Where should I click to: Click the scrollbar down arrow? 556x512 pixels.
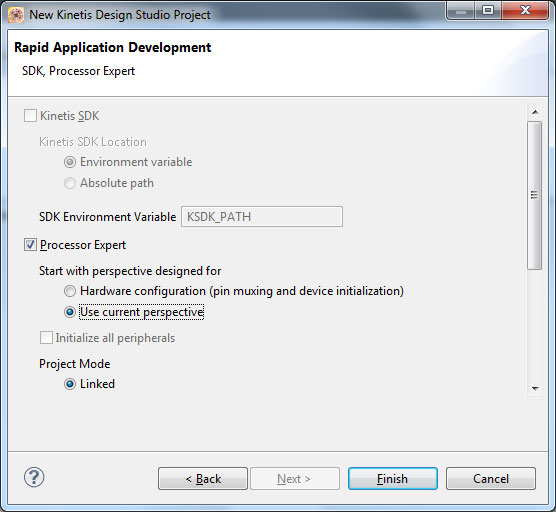(535, 389)
